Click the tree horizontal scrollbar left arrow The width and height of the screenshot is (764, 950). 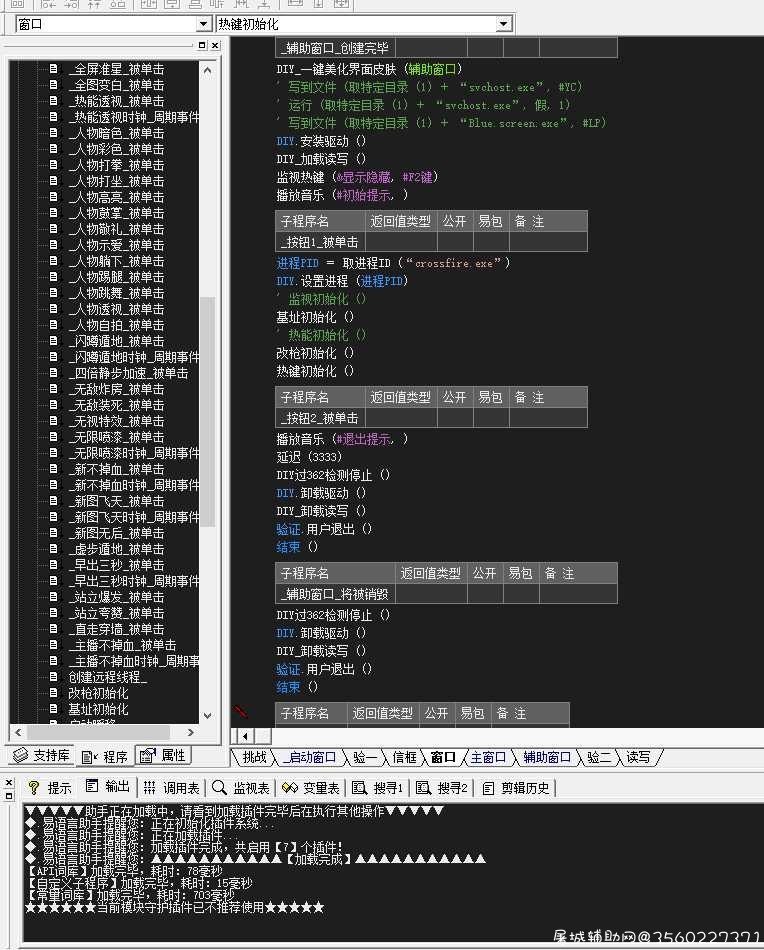18,732
